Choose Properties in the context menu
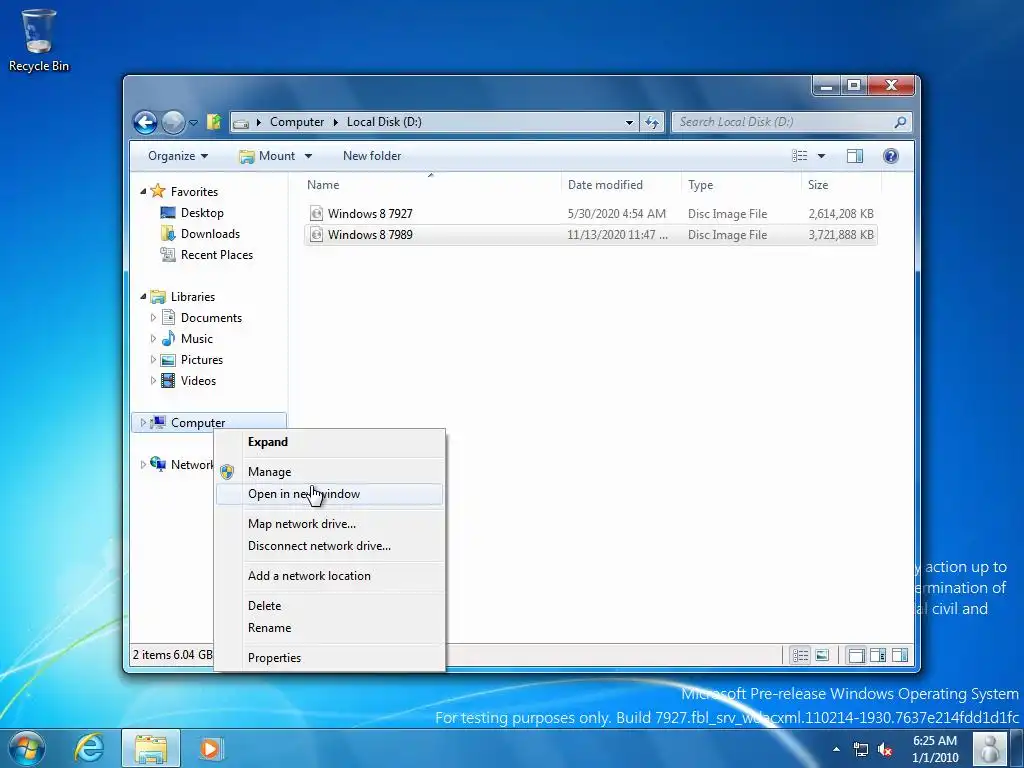The height and width of the screenshot is (768, 1024). click(x=330, y=658)
